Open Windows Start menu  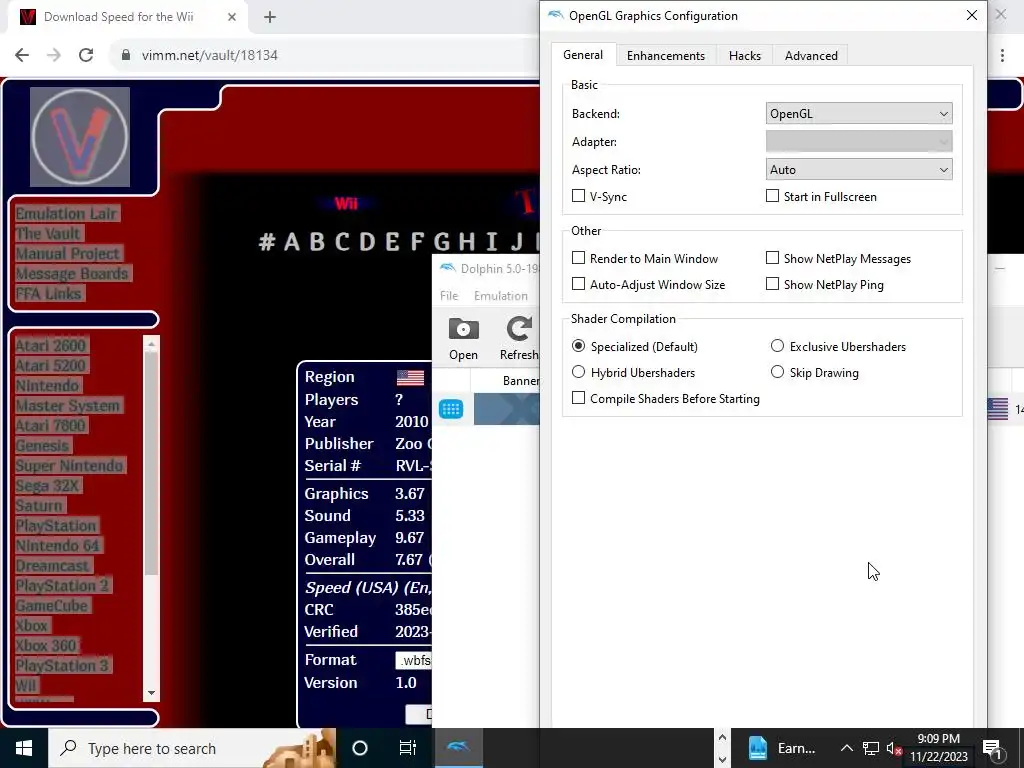24,748
